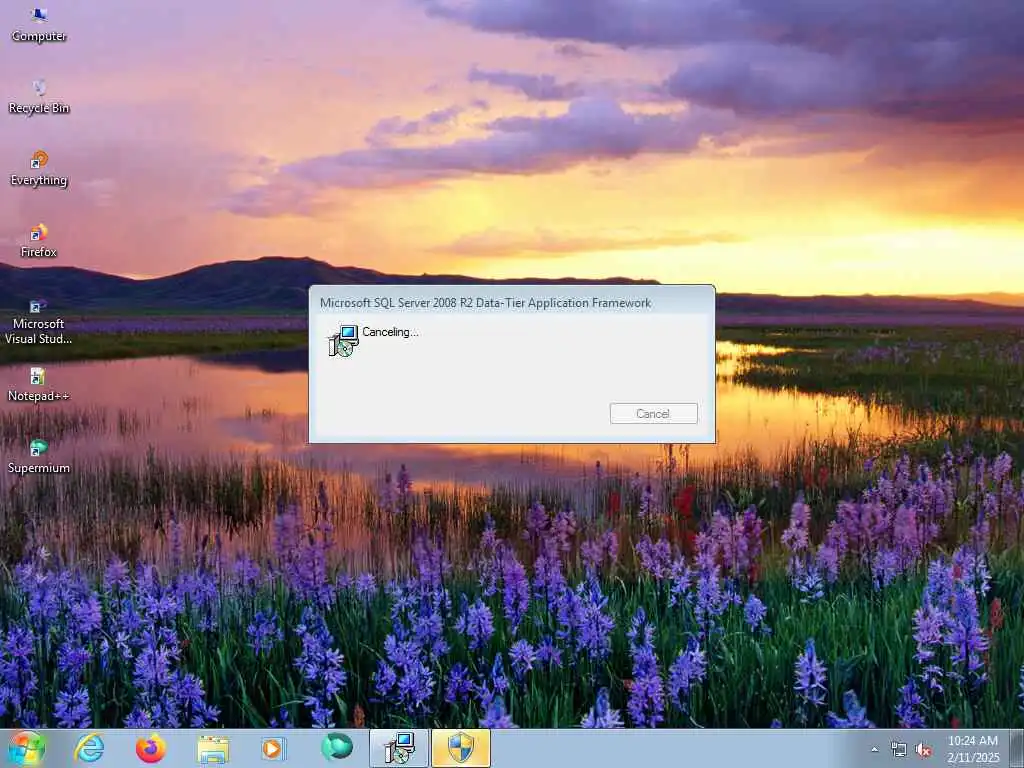1024x768 pixels.
Task: Click the Cancel button in installer dialog
Action: [653, 413]
